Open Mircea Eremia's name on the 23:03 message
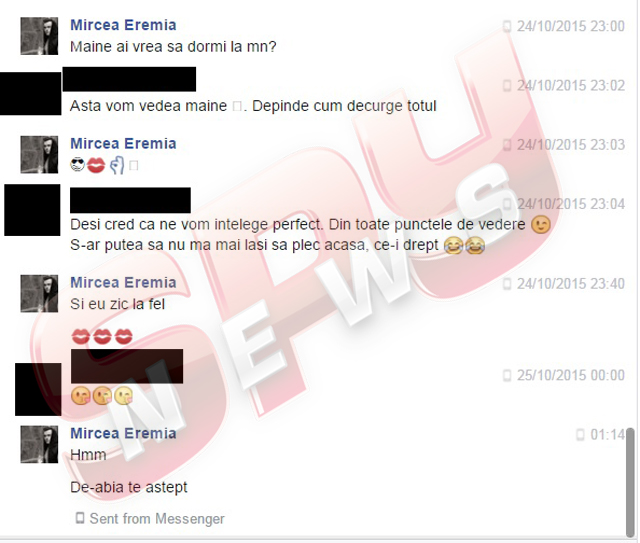Image resolution: width=640 pixels, height=543 pixels. 123,144
